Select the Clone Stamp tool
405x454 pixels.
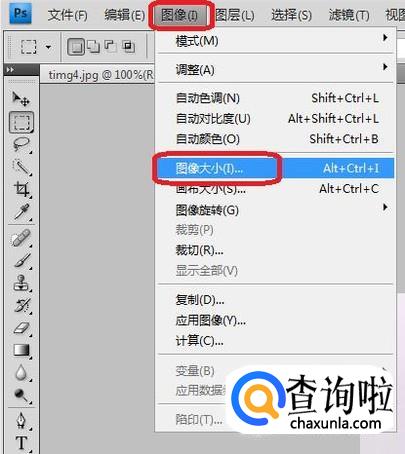pos(21,283)
